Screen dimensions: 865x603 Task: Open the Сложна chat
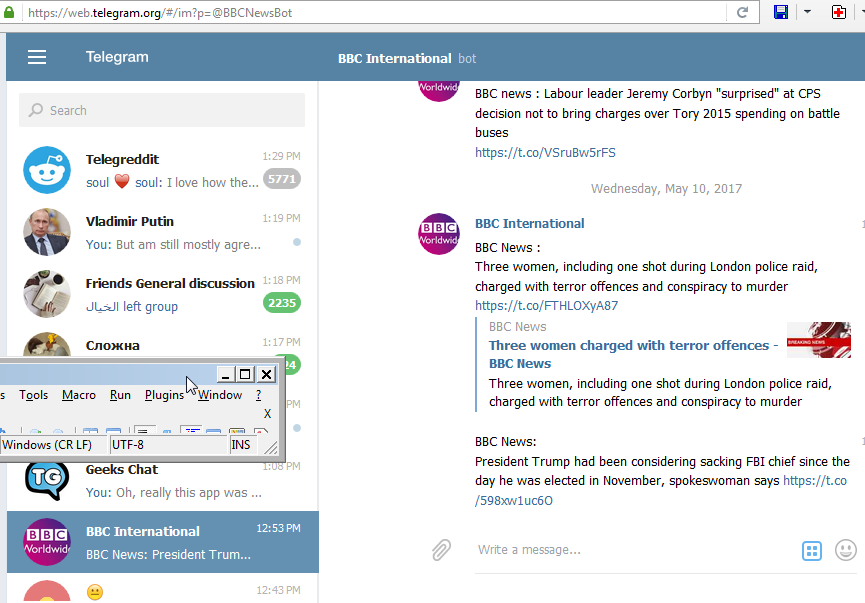point(162,342)
